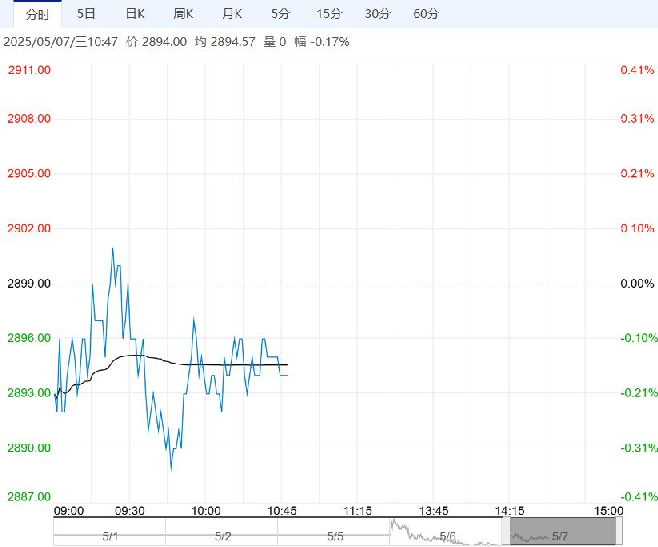Switch to the 15分 interval tab
The image size is (658, 547).
pyautogui.click(x=329, y=14)
